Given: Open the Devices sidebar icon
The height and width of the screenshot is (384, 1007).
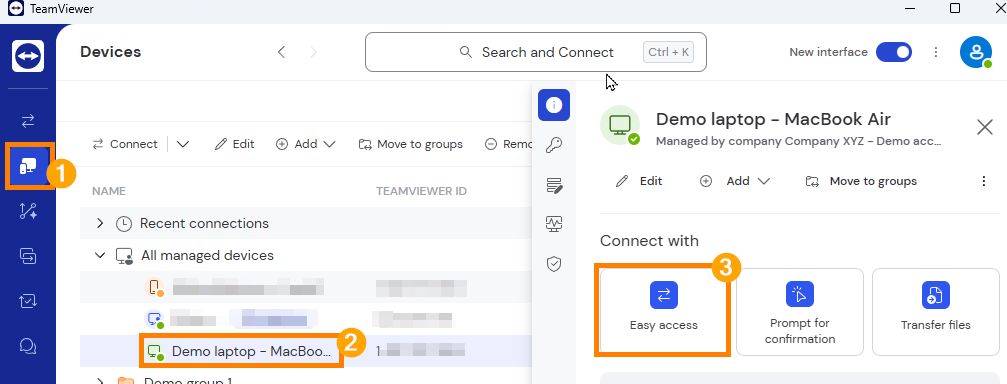Looking at the screenshot, I should point(28,167).
